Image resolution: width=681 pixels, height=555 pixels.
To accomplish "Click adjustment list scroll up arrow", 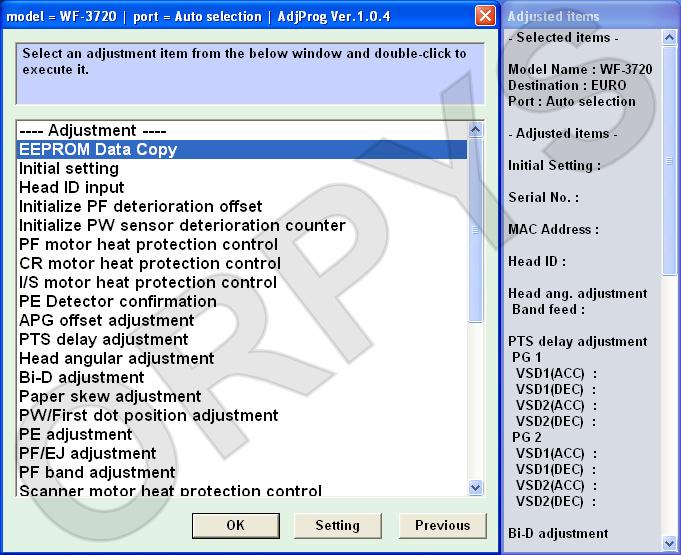I will (x=476, y=129).
